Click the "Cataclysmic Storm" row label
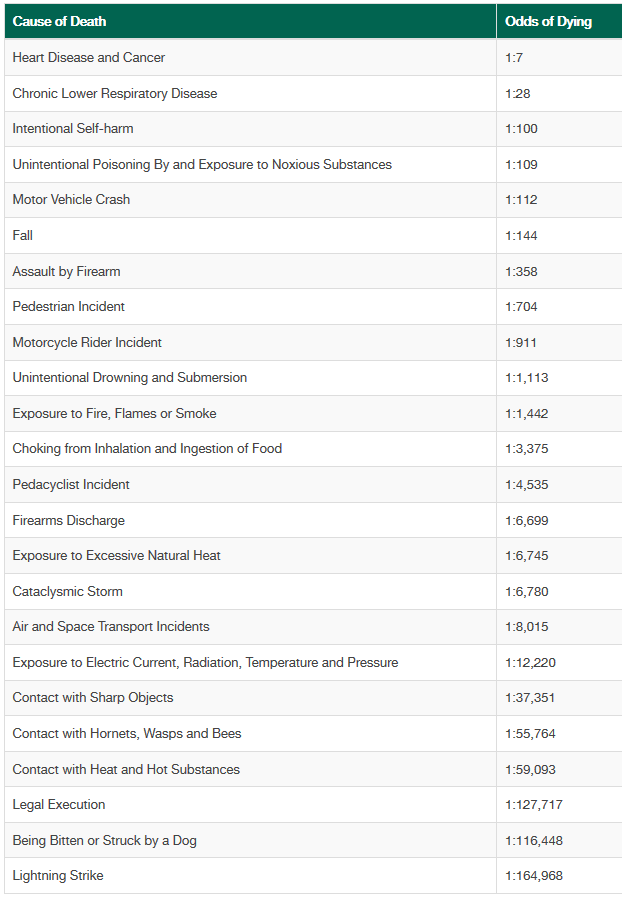622x900 pixels. click(67, 591)
